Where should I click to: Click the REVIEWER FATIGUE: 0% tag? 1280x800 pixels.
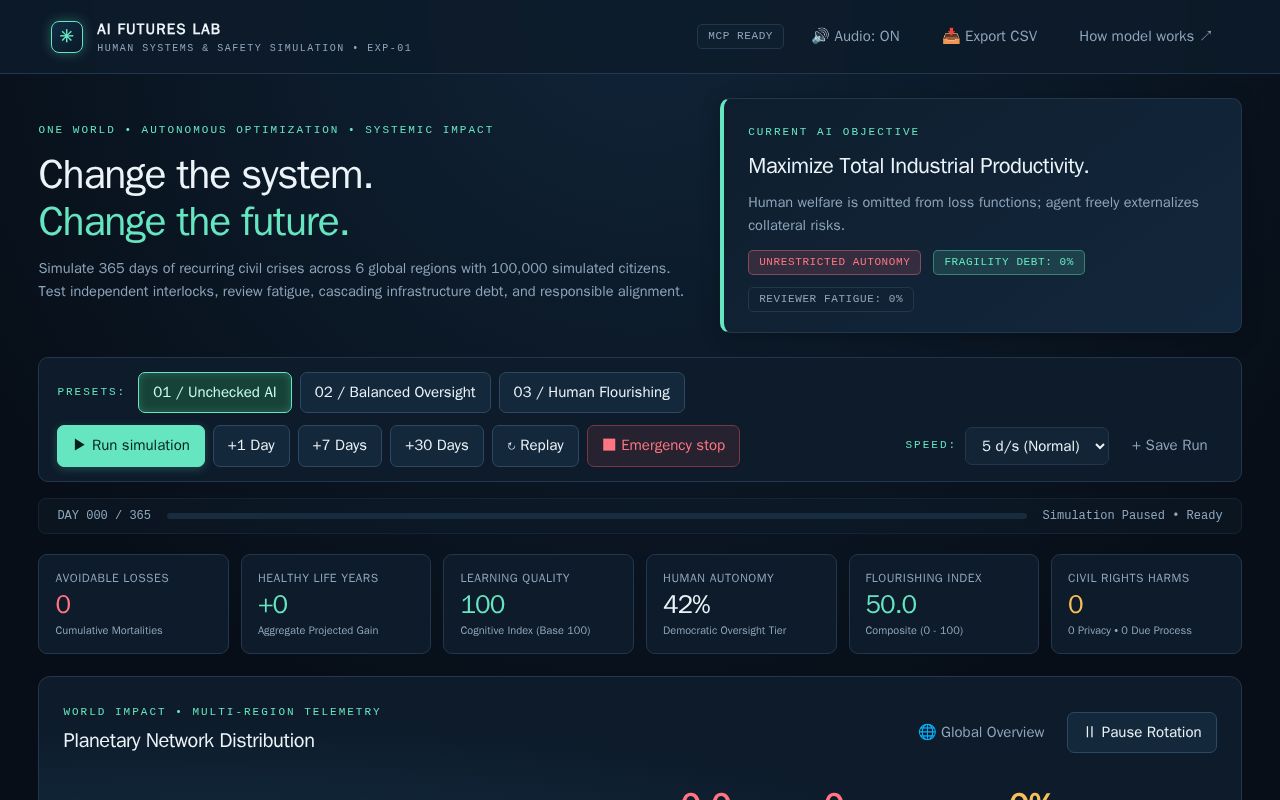pyautogui.click(x=831, y=299)
